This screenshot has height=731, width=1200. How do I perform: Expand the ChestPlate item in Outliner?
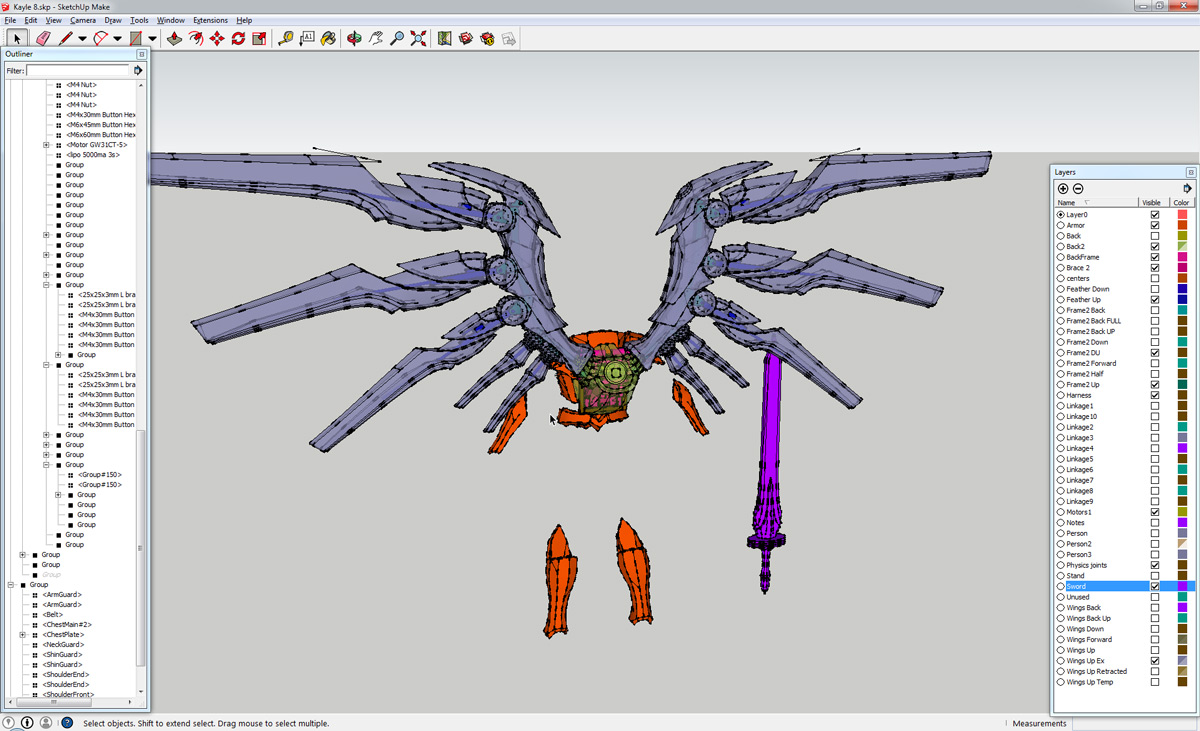click(x=22, y=635)
